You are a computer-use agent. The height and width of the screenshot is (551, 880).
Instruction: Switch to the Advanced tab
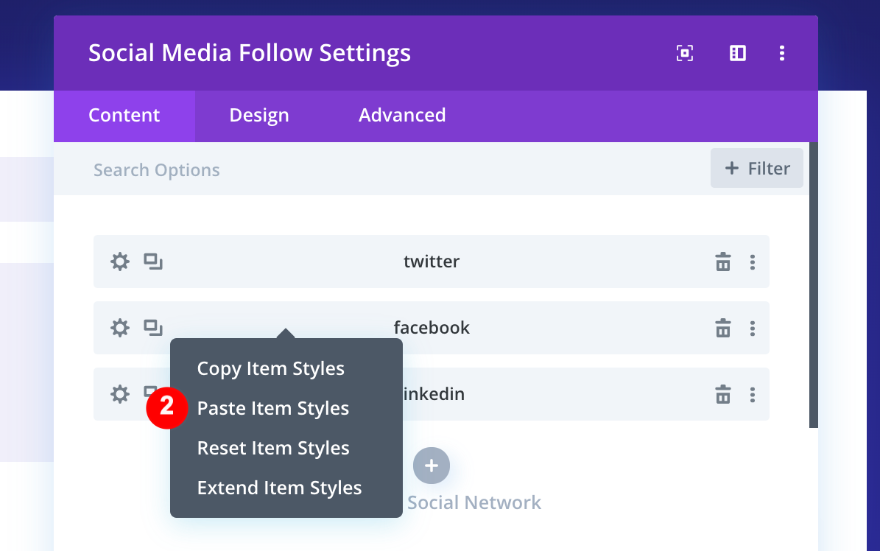click(402, 115)
